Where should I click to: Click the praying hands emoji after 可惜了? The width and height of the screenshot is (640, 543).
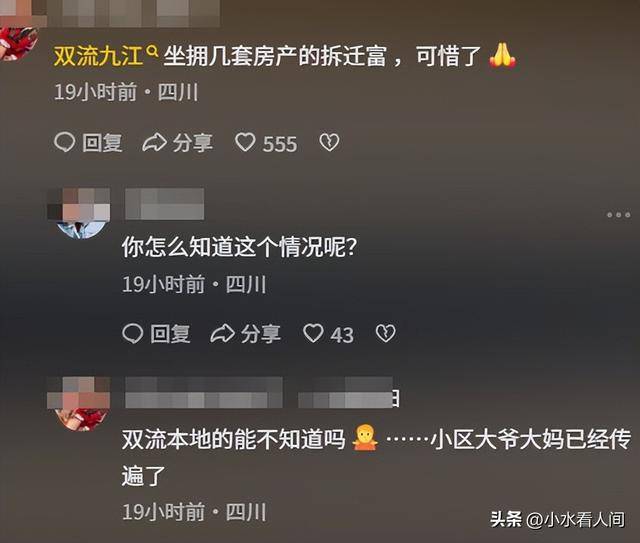[502, 56]
